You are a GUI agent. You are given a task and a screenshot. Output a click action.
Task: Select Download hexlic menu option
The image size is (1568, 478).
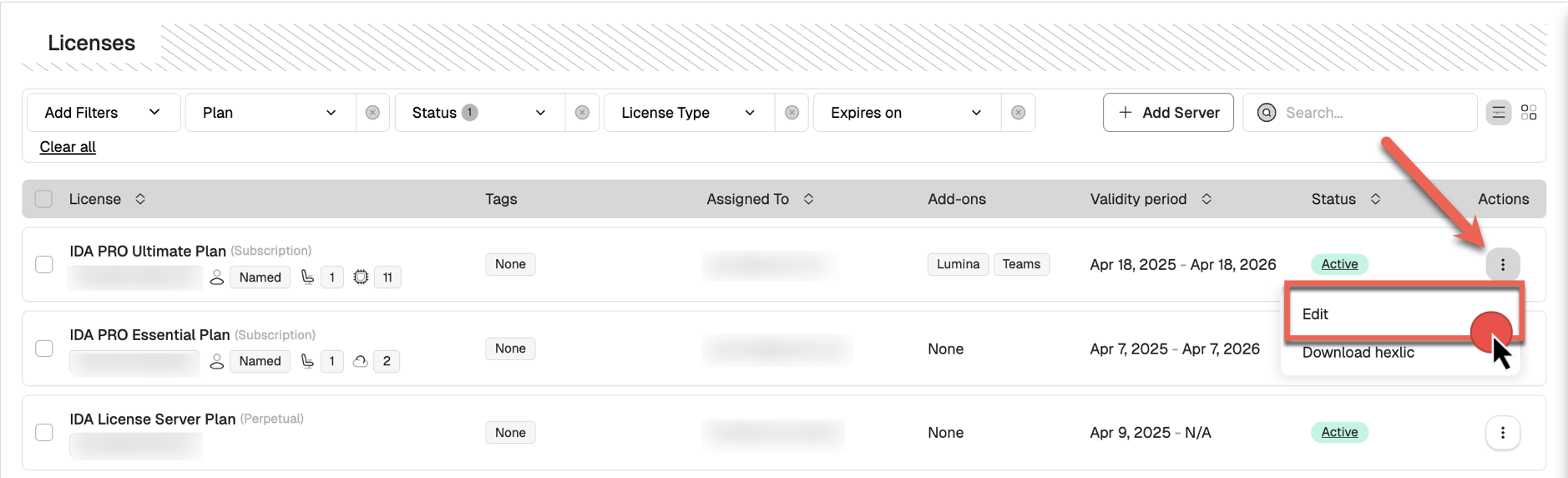point(1358,353)
